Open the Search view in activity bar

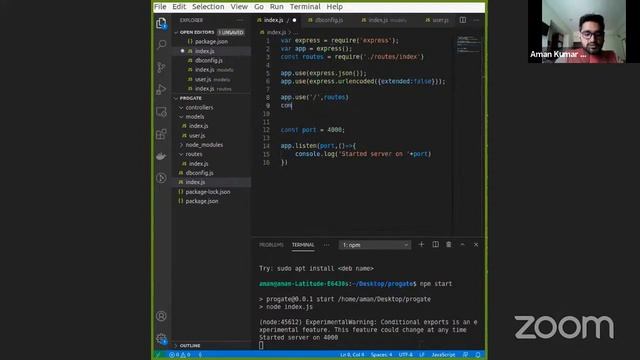(161, 44)
